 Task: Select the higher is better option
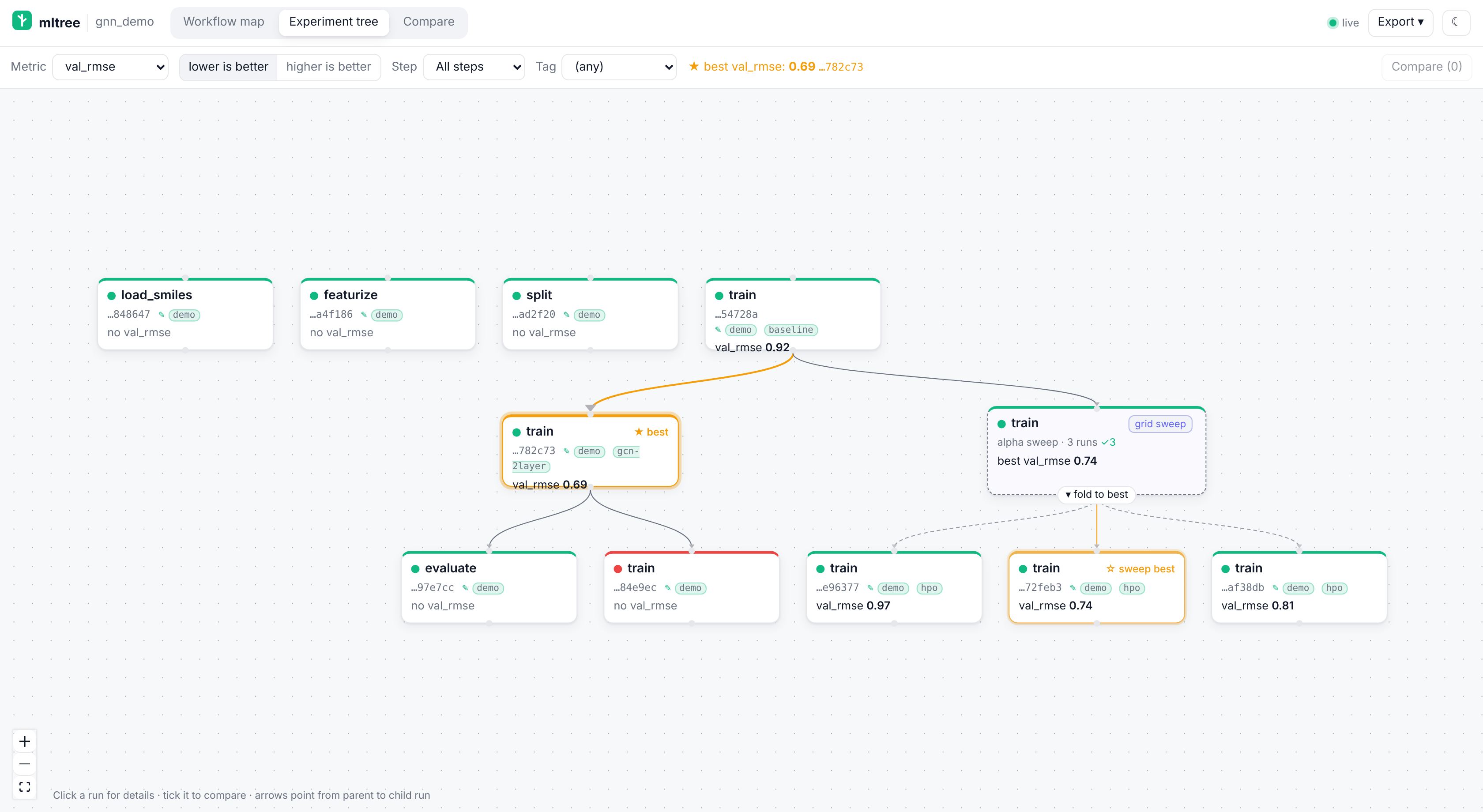328,67
